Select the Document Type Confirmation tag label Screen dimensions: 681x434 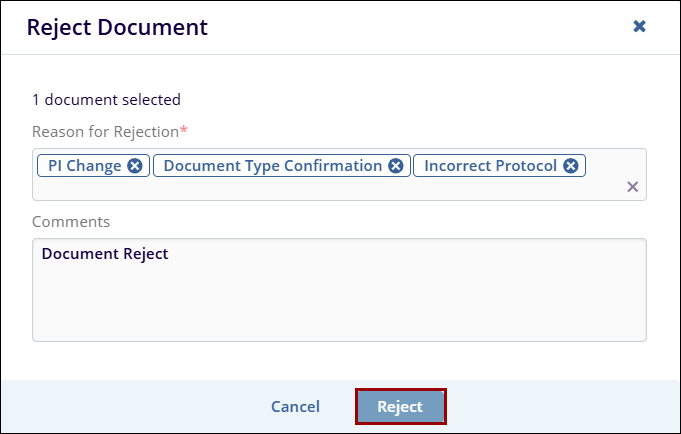pos(272,166)
